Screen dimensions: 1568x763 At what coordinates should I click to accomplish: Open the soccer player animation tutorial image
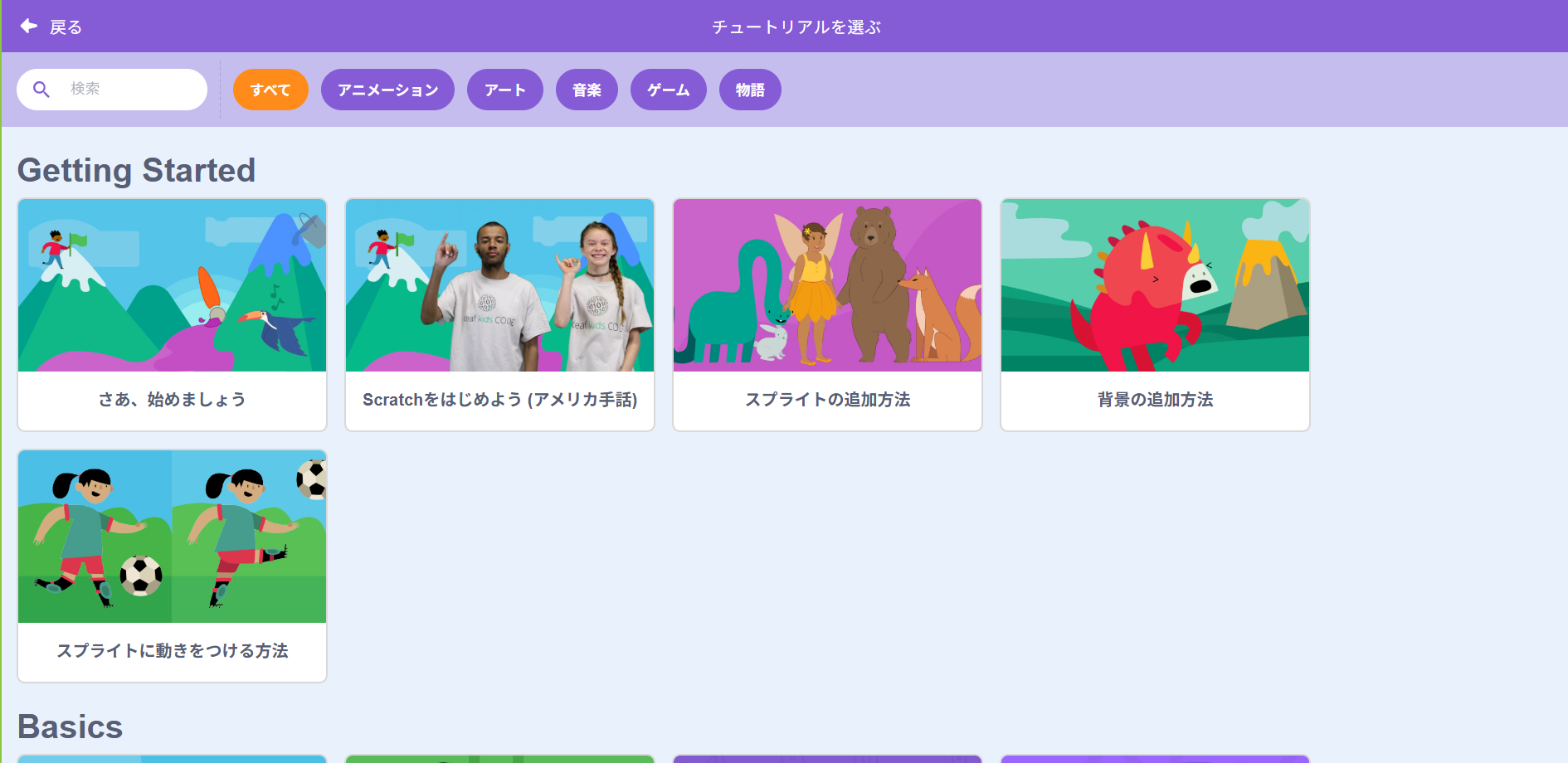172,537
